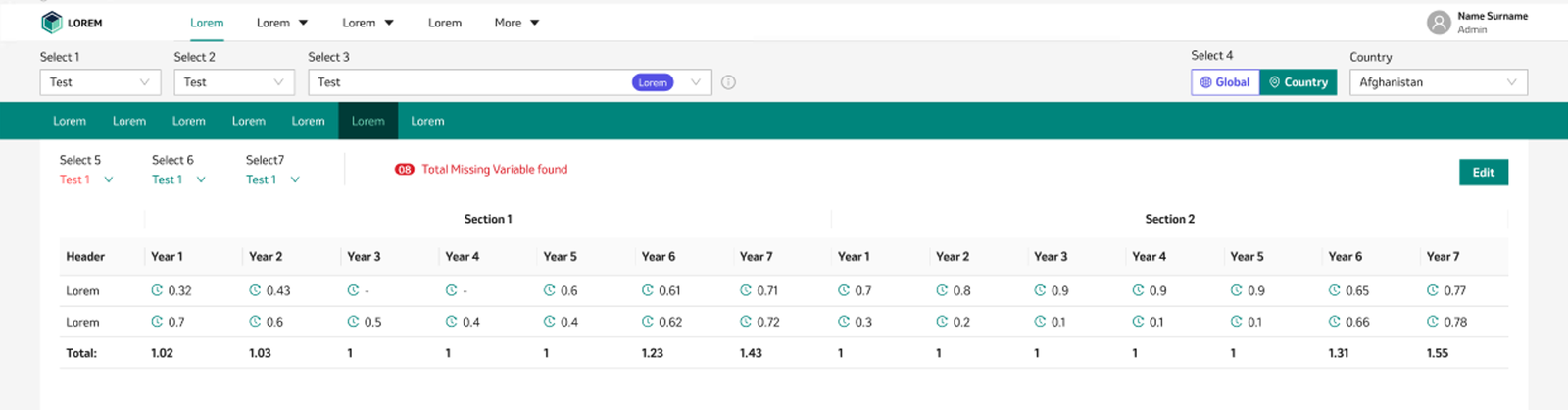Click the history icon beside 0.43
This screenshot has height=410, width=1568.
[255, 290]
